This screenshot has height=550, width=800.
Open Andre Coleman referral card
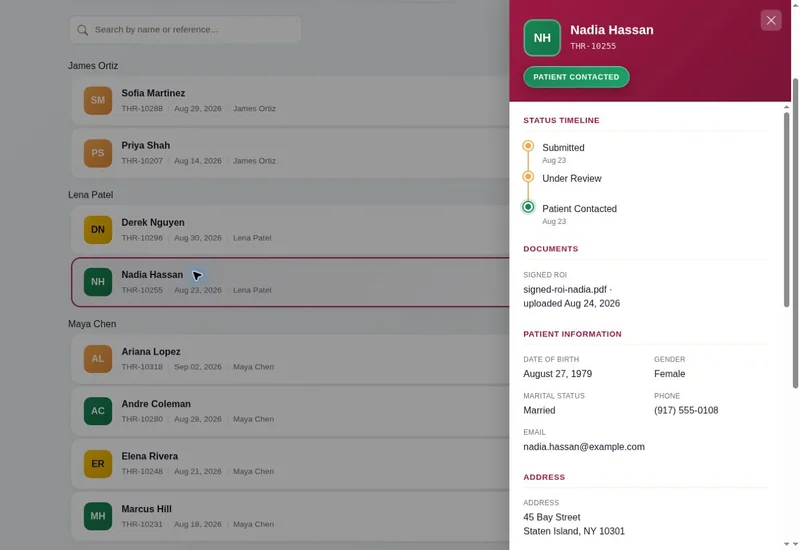click(x=290, y=411)
